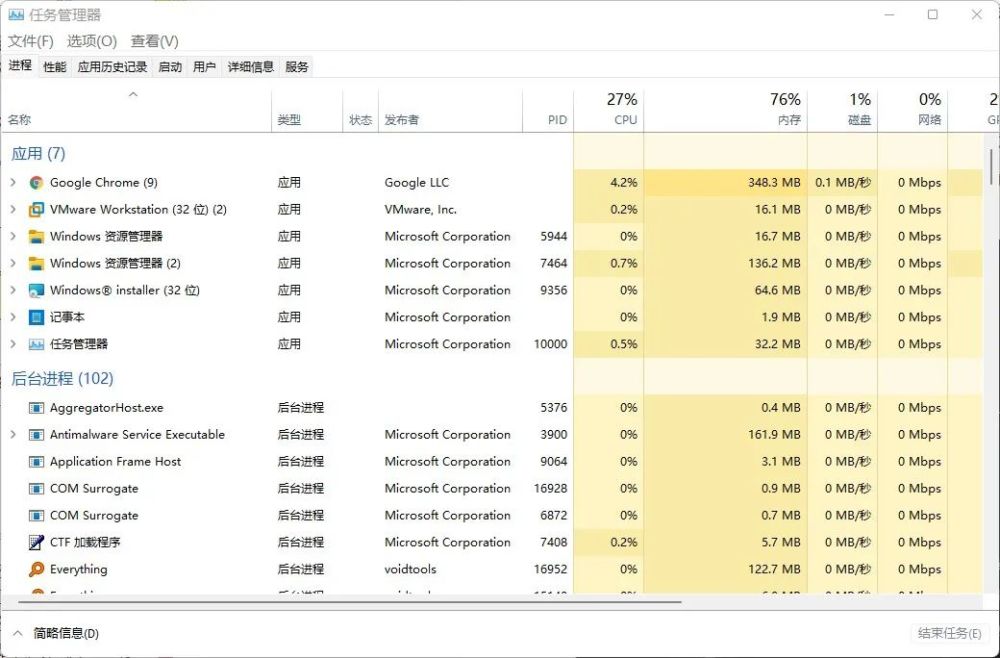Click the Windows installer process icon
This screenshot has width=1000, height=658.
click(36, 291)
